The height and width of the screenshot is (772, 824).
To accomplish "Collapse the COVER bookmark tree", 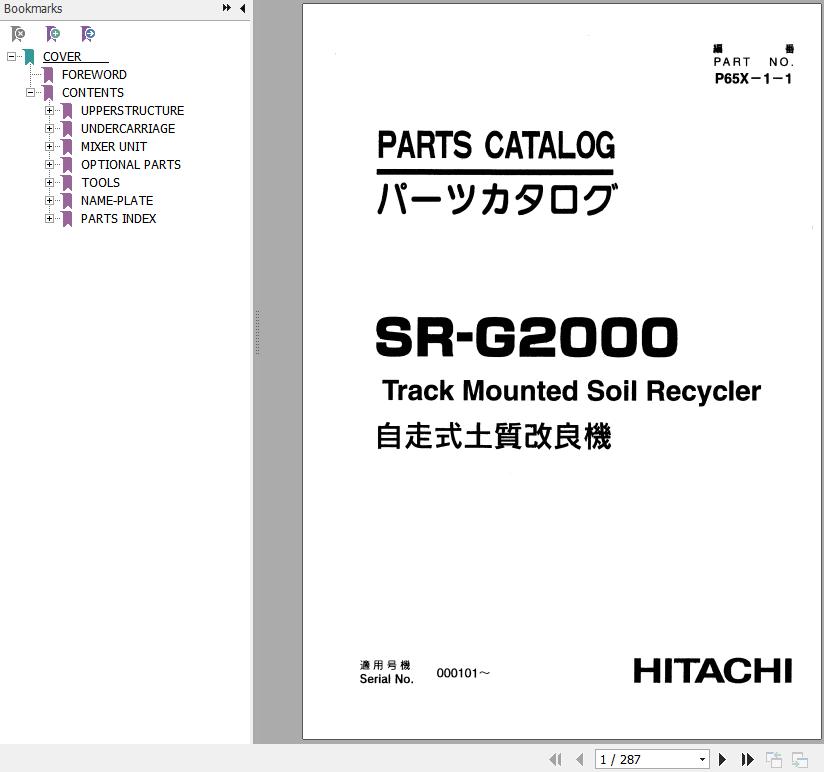I will (x=11, y=56).
